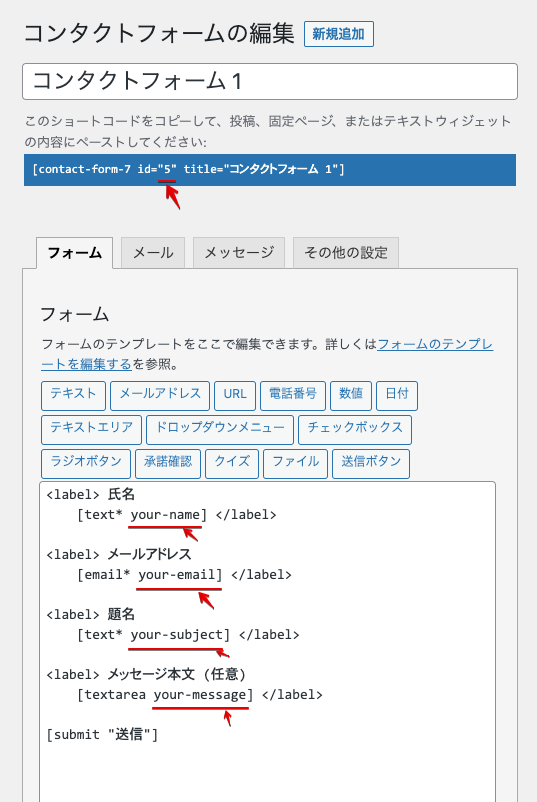Add a 承諾確認 tag
537x802 pixels.
click(x=168, y=463)
